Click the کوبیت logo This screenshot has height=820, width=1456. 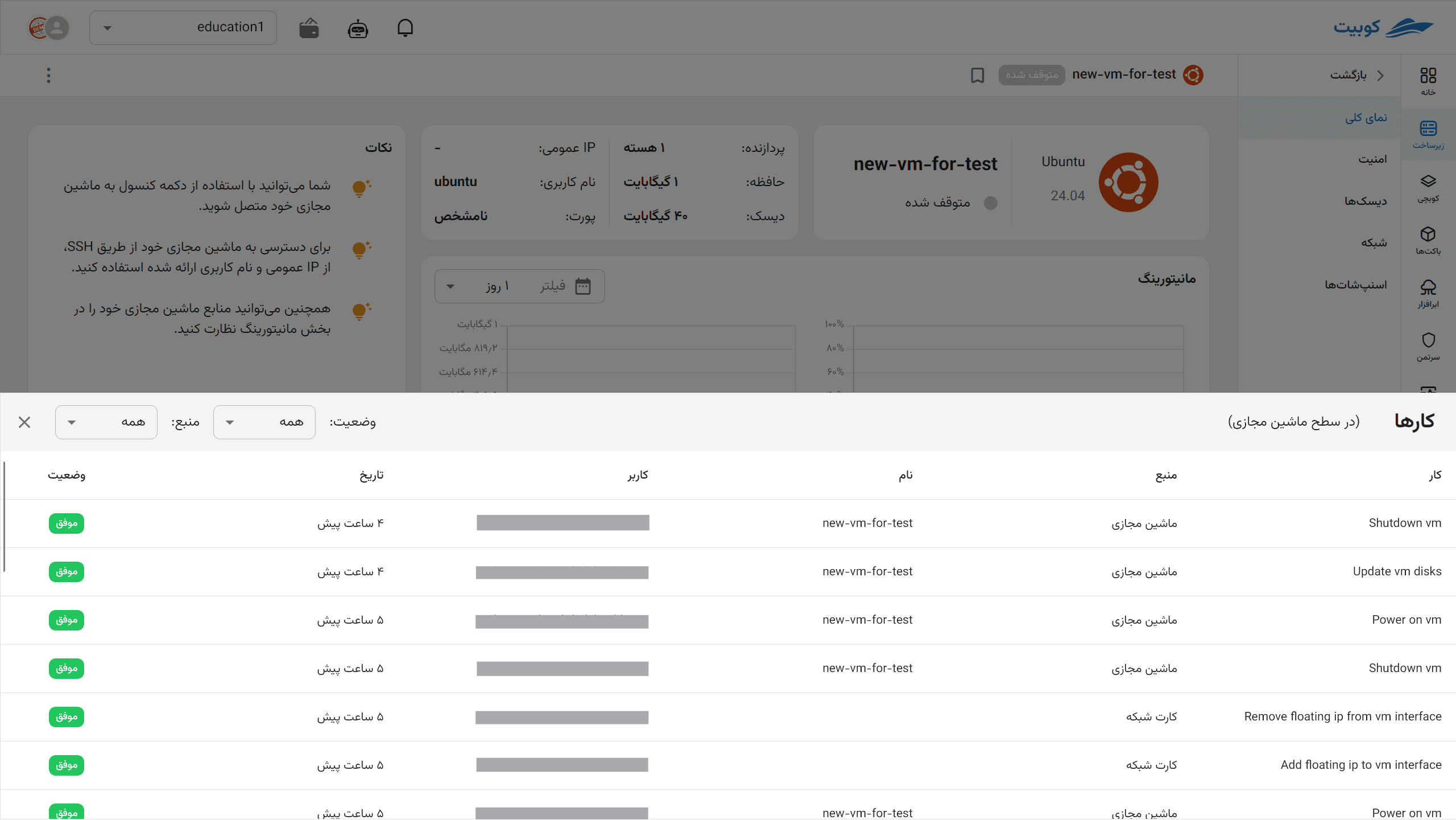coord(1383,27)
